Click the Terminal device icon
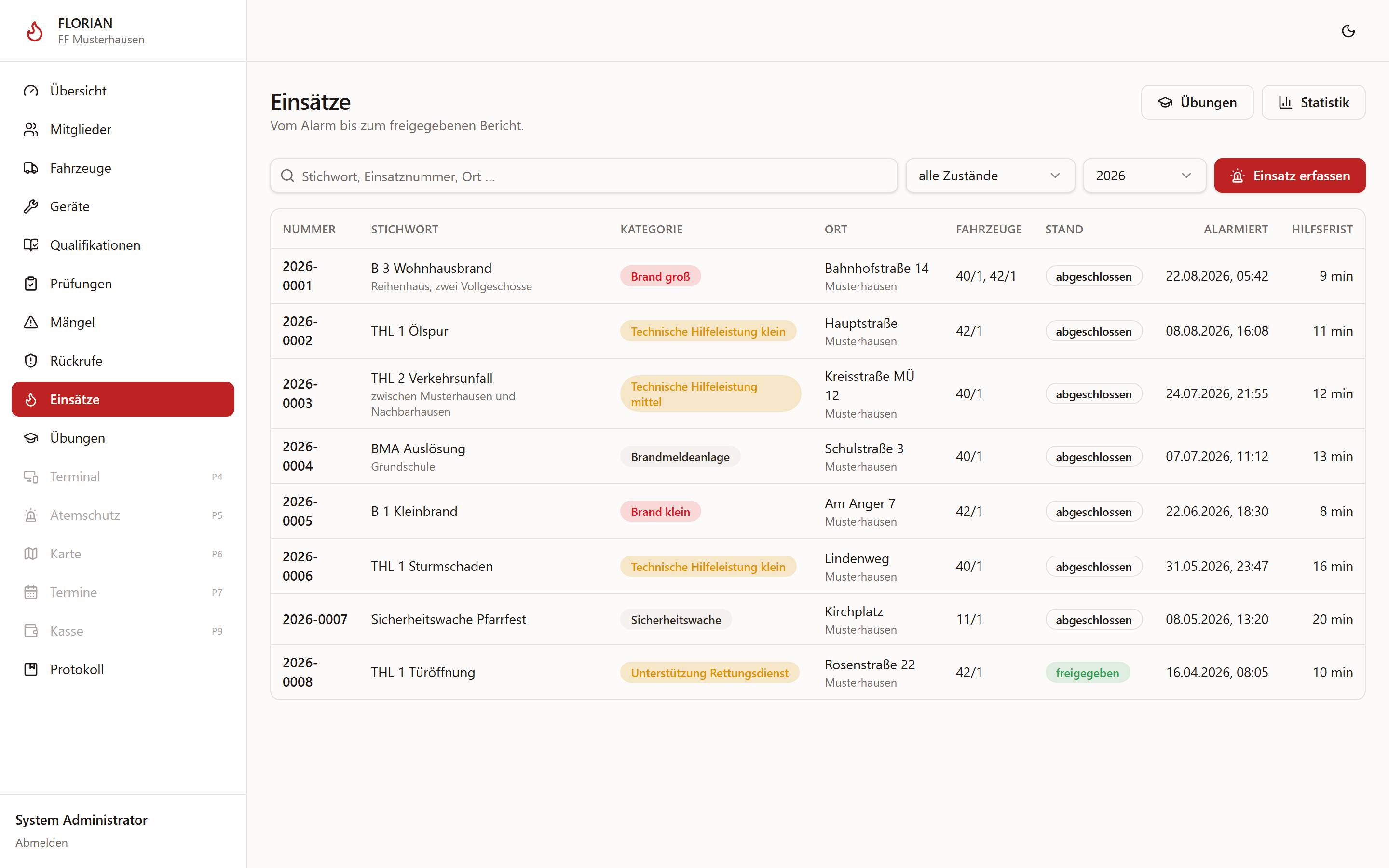 tap(31, 476)
